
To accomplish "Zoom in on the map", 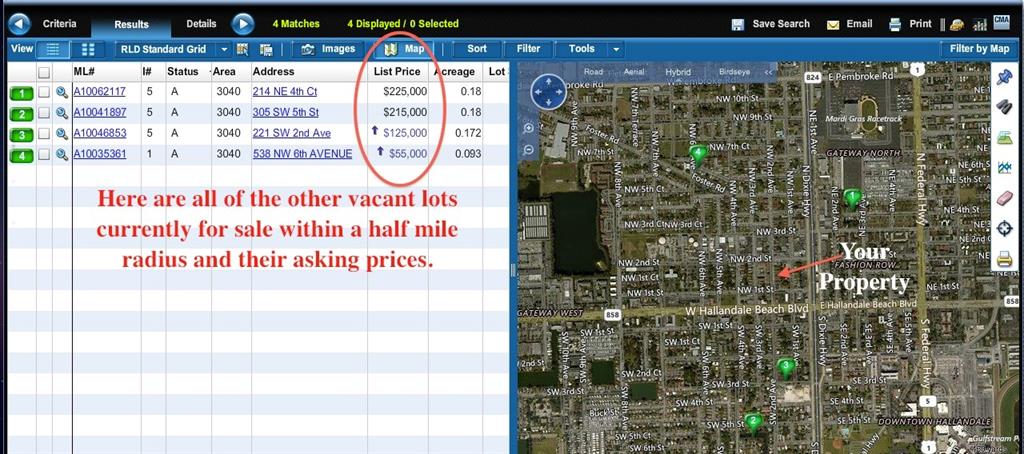I will pos(528,128).
